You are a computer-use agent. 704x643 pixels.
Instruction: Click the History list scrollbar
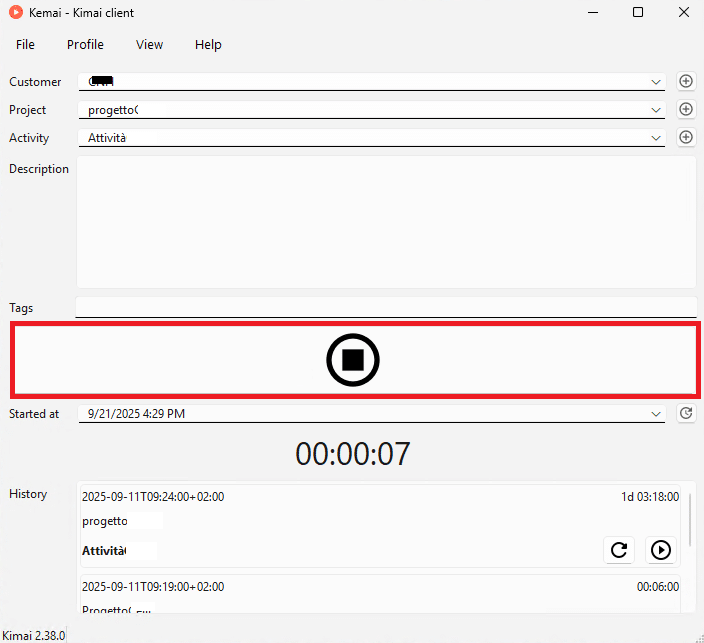pos(690,520)
